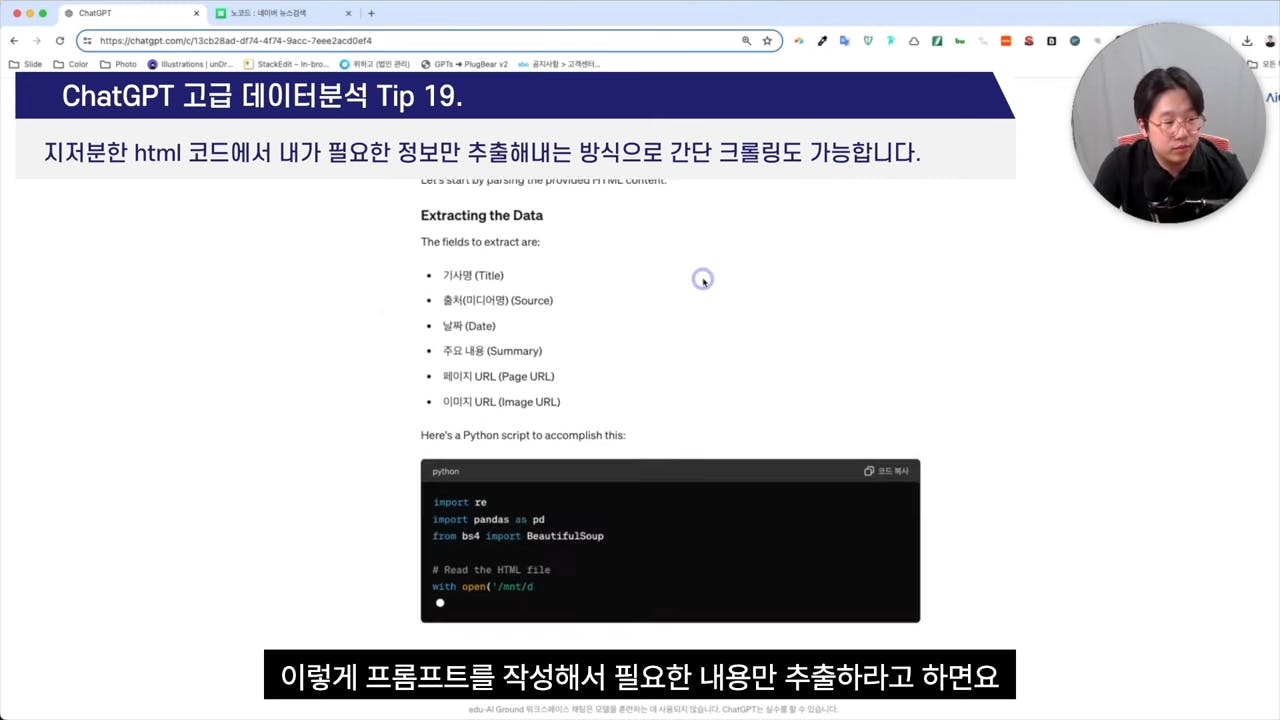Open the Color bookmarks folder

pos(71,64)
